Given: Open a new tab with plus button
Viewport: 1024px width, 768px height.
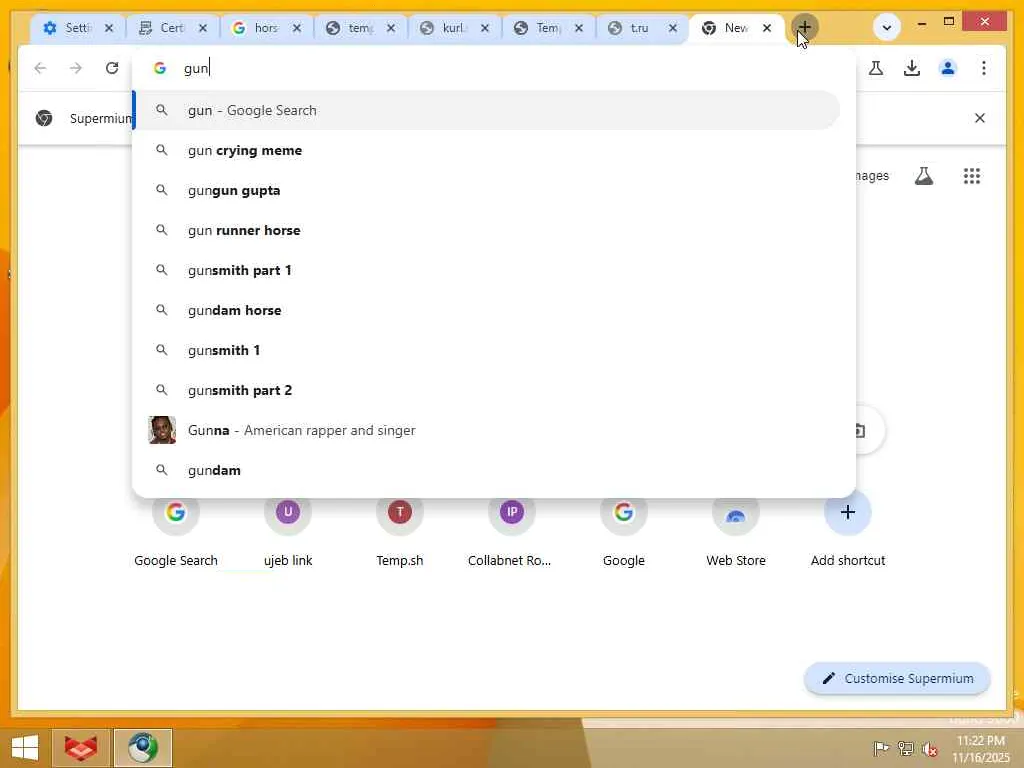Looking at the screenshot, I should 805,27.
